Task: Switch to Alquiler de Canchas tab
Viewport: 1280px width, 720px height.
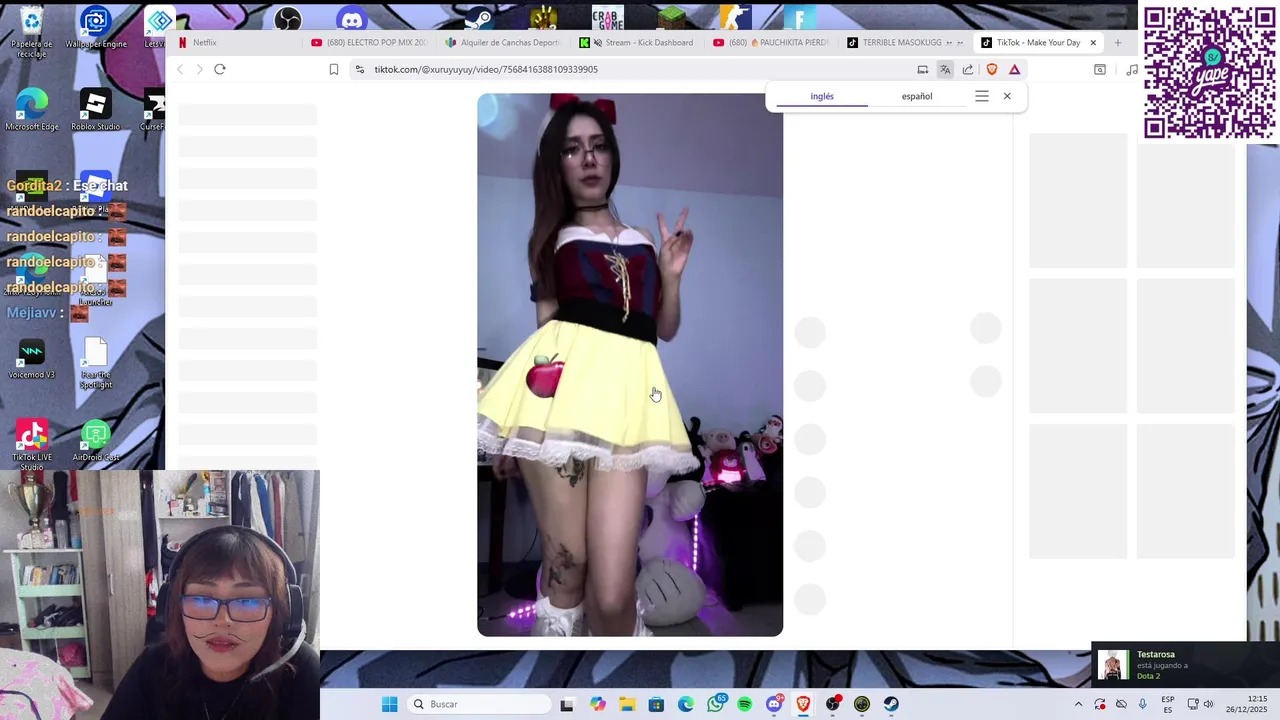Action: pyautogui.click(x=503, y=43)
